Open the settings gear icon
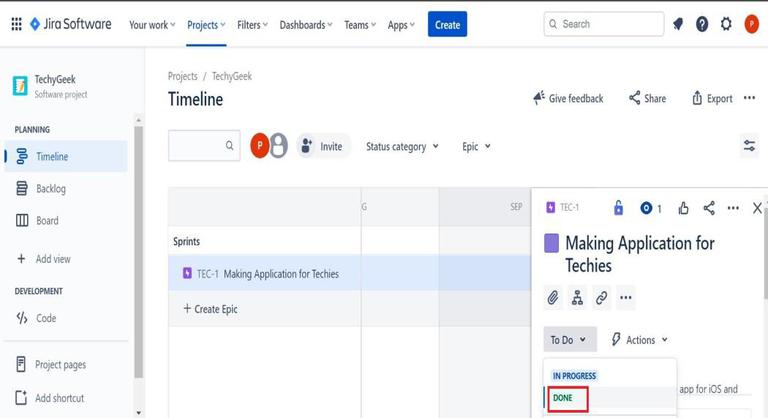This screenshot has height=418, width=768. tap(726, 24)
